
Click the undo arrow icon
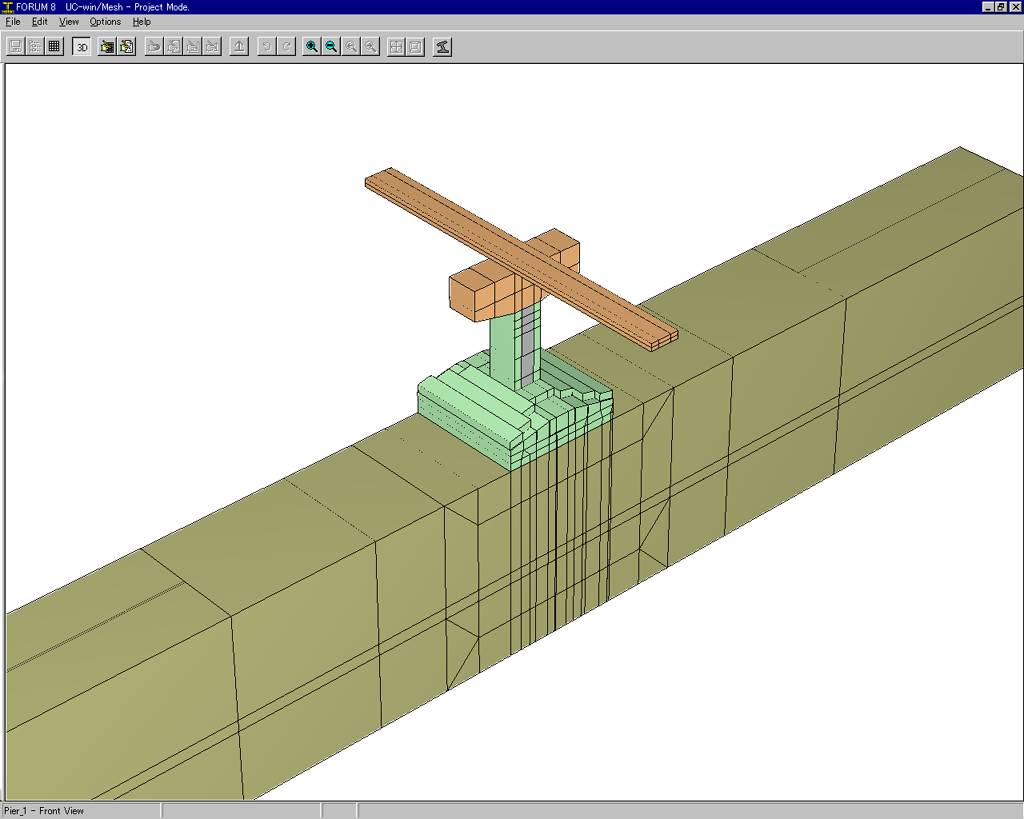(x=267, y=46)
